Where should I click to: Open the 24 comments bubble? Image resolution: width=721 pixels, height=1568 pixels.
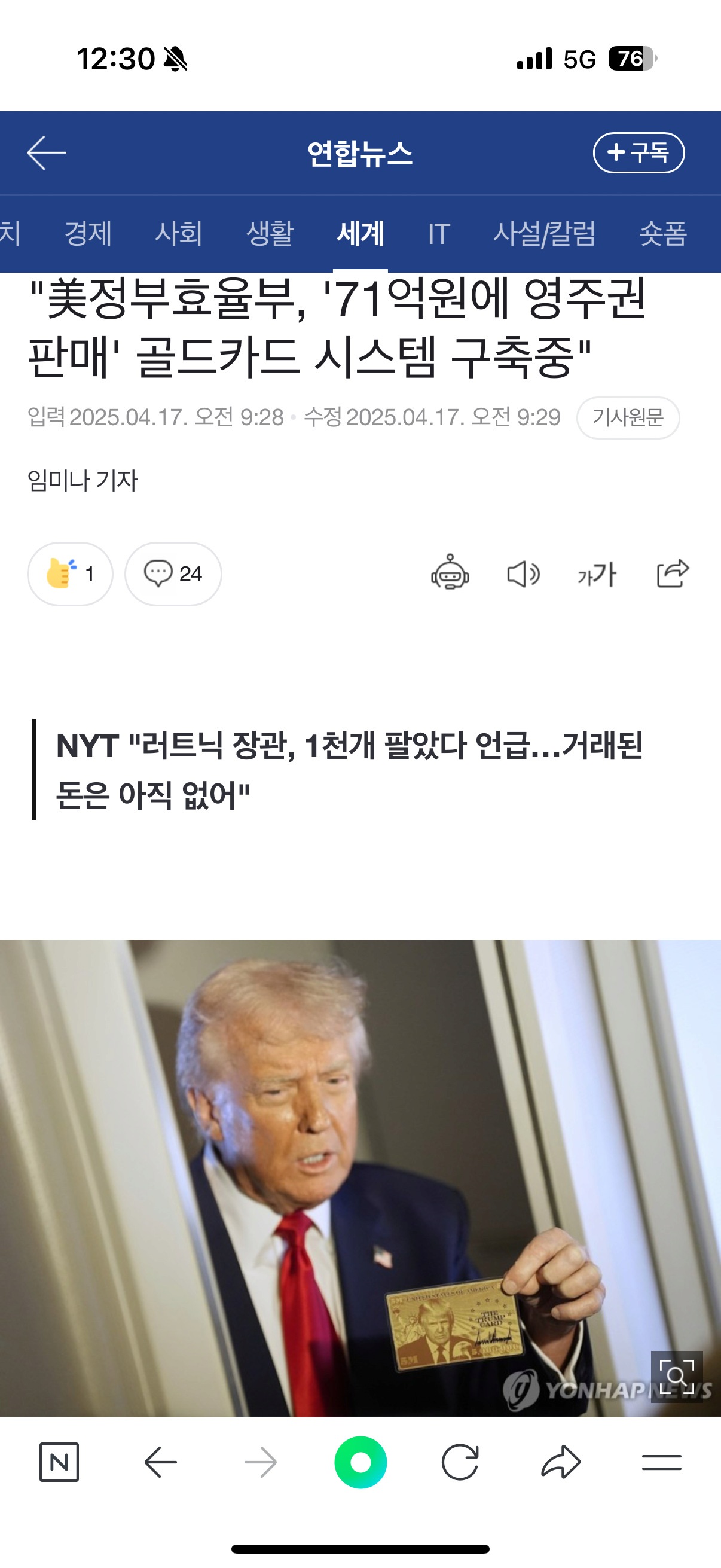[173, 573]
